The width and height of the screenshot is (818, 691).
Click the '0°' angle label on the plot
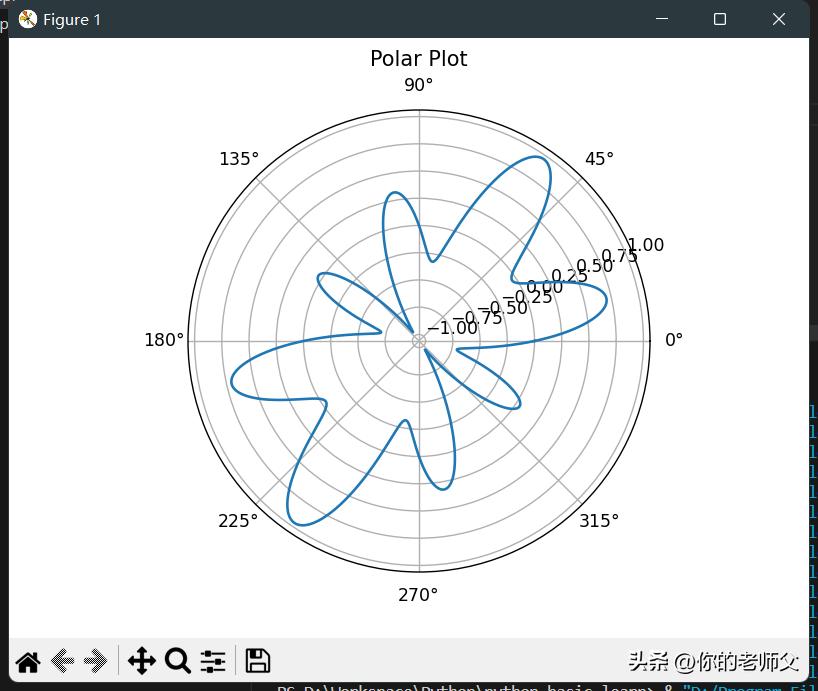coord(674,338)
